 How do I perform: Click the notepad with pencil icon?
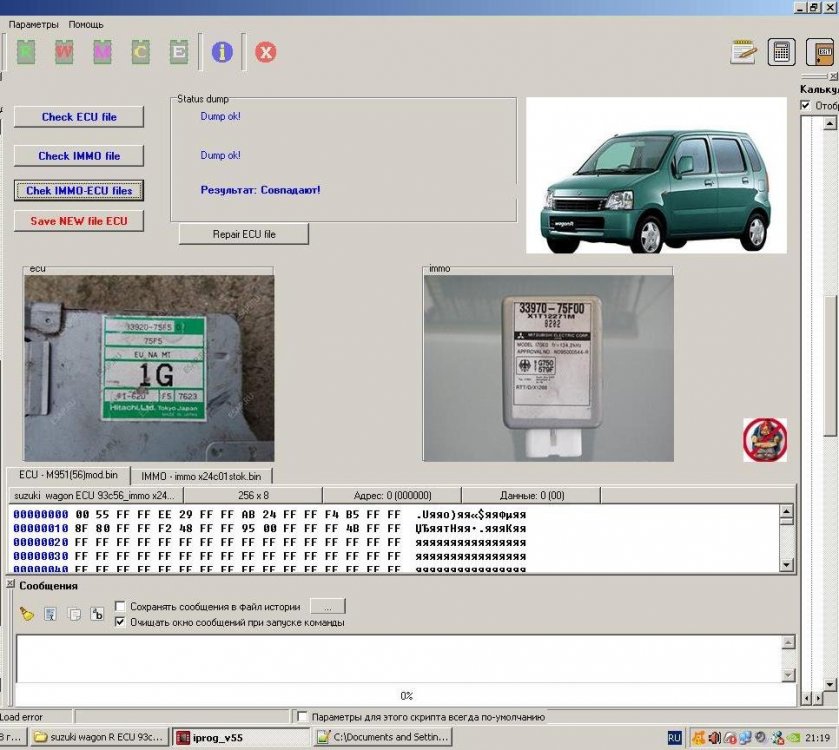743,52
